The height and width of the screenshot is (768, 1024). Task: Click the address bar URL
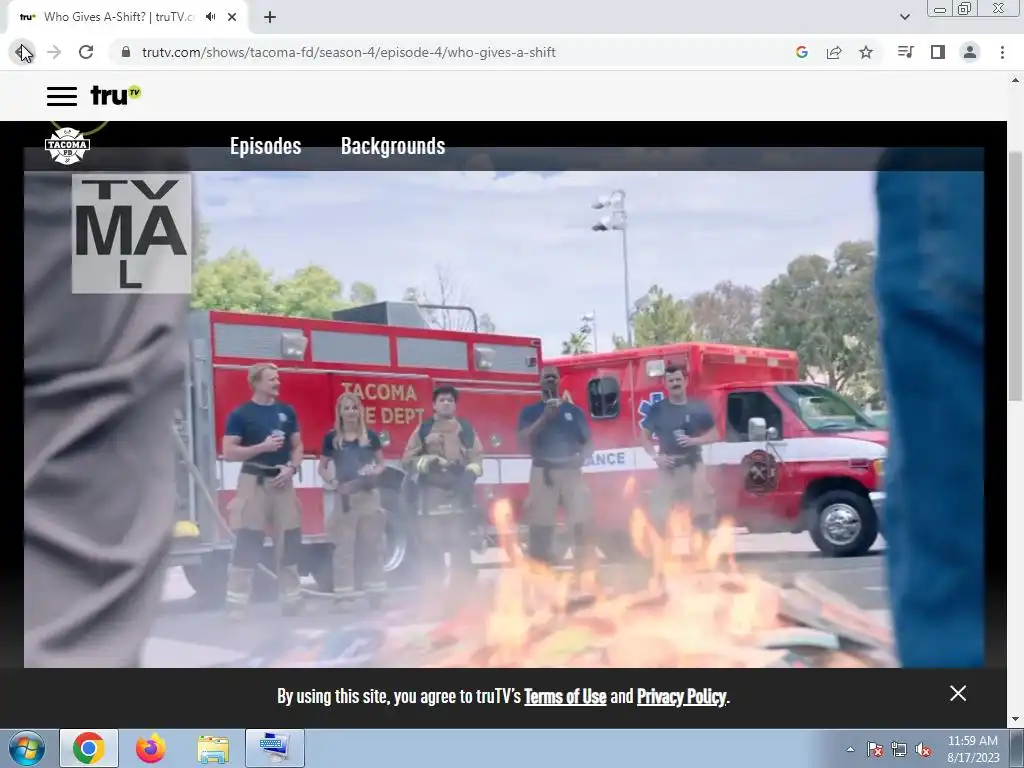349,52
